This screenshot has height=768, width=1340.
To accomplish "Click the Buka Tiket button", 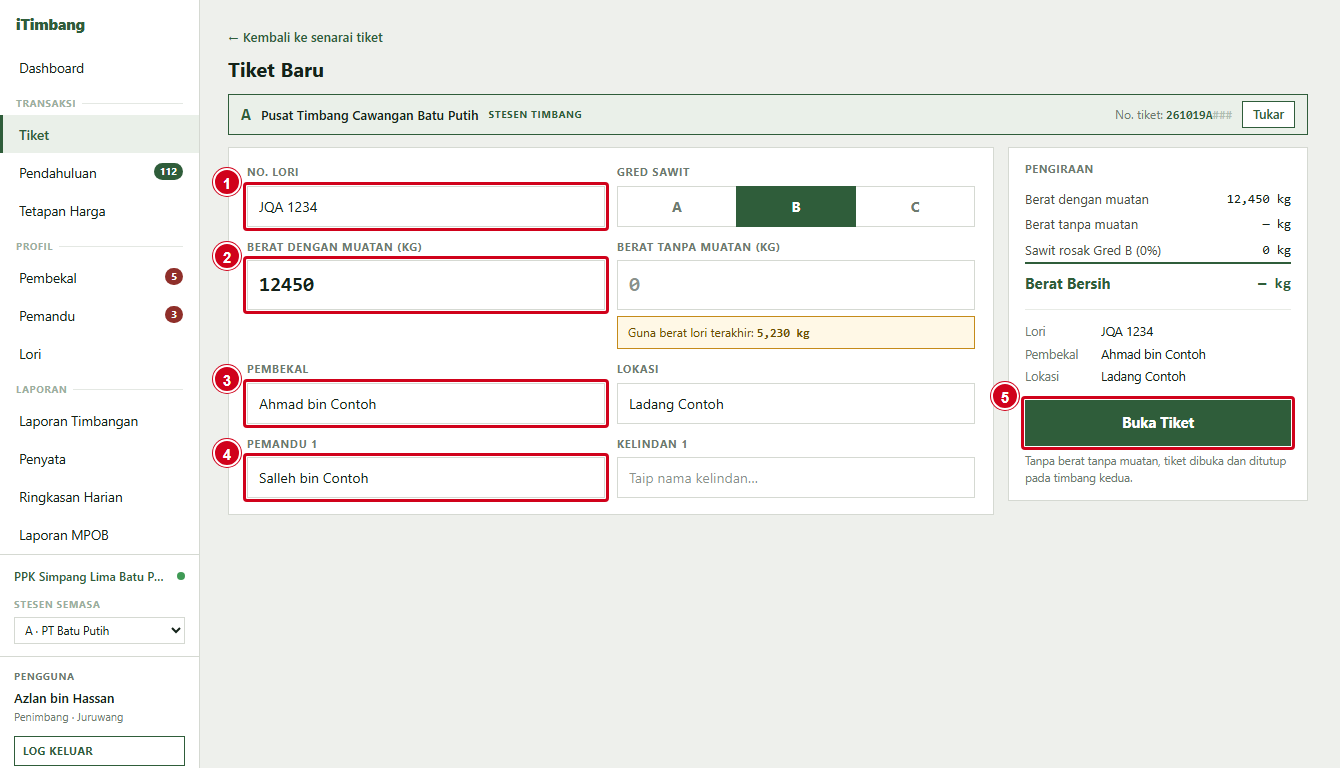I will point(1158,423).
